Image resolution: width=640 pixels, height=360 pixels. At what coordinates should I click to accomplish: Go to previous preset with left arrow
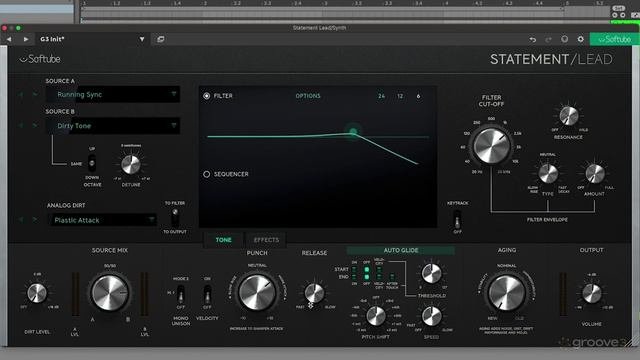click(x=9, y=39)
